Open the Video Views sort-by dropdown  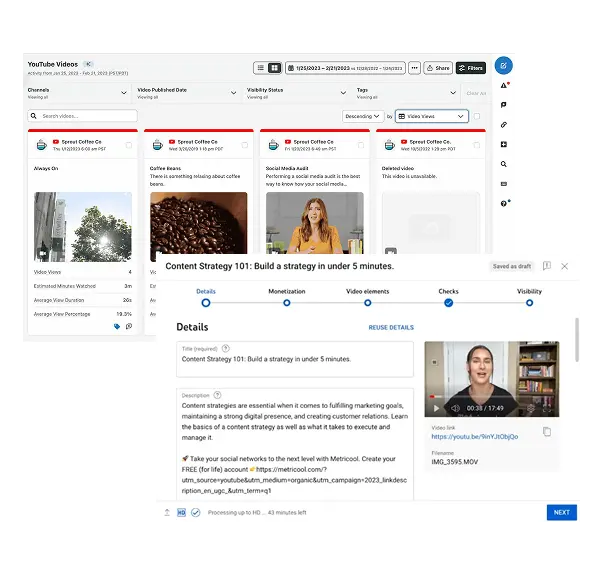point(432,116)
